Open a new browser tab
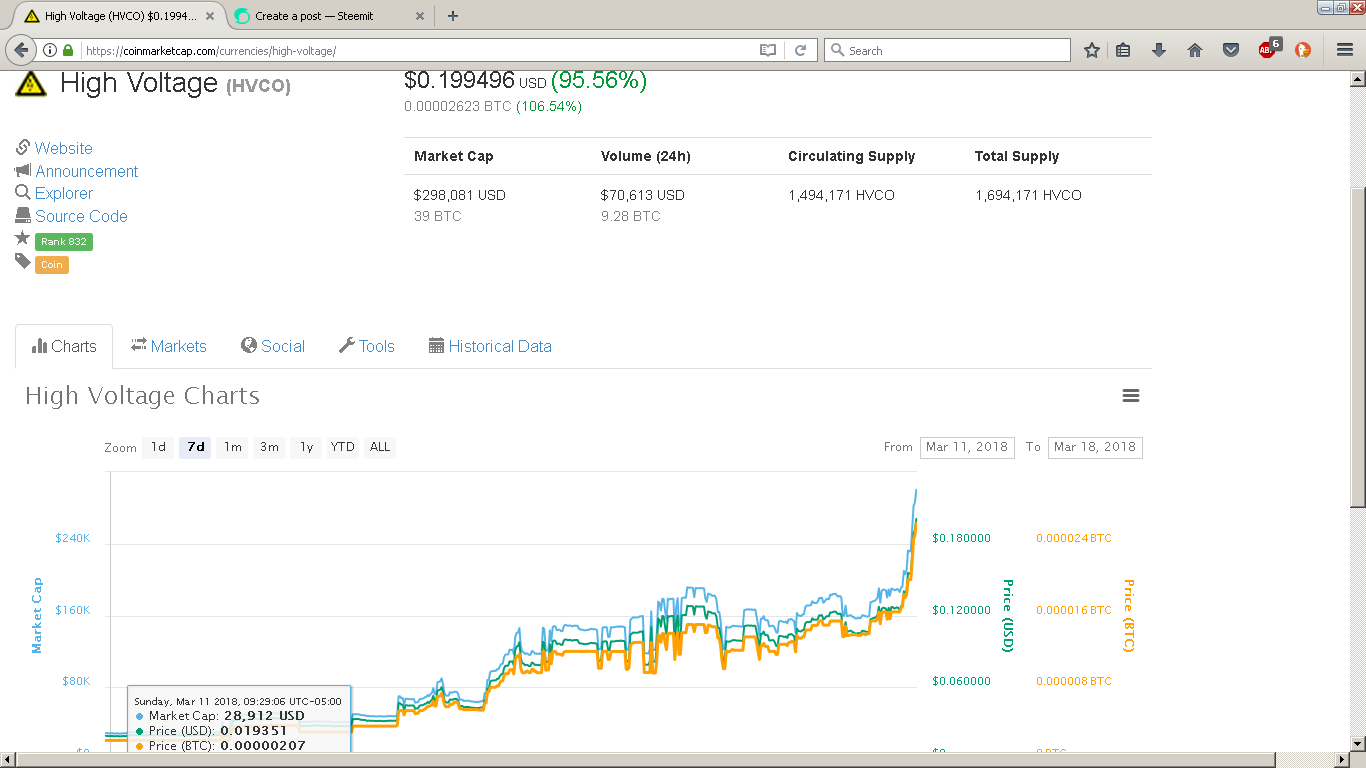Screen dimensions: 1366x768 [453, 16]
